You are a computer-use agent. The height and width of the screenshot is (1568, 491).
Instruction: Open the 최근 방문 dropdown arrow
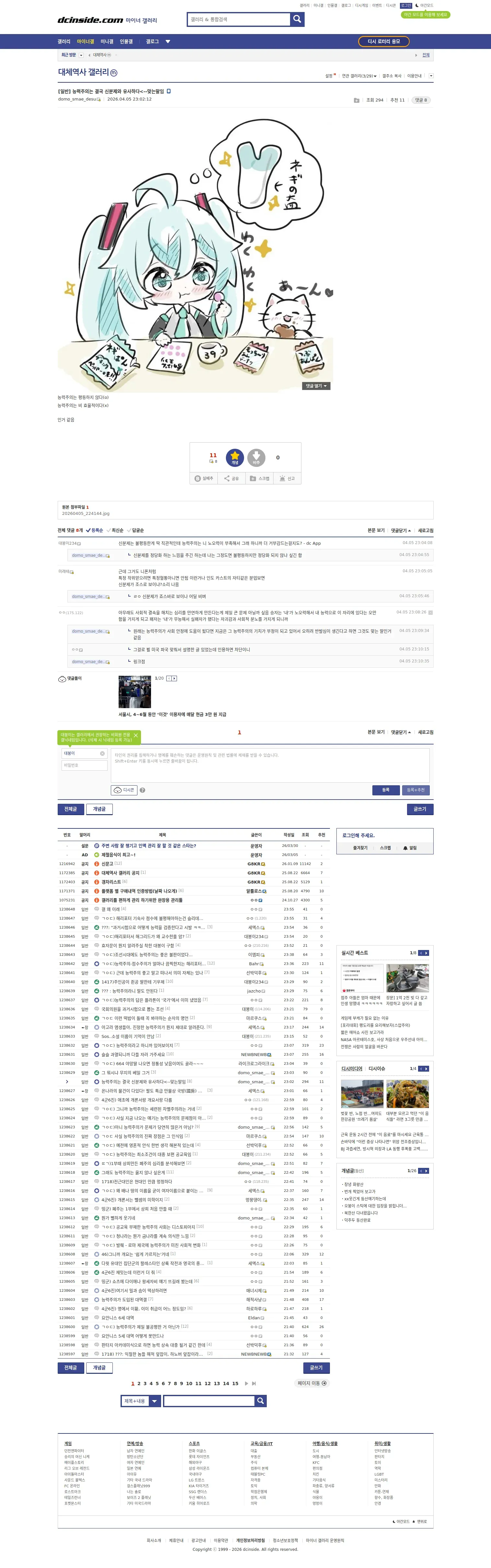click(81, 55)
